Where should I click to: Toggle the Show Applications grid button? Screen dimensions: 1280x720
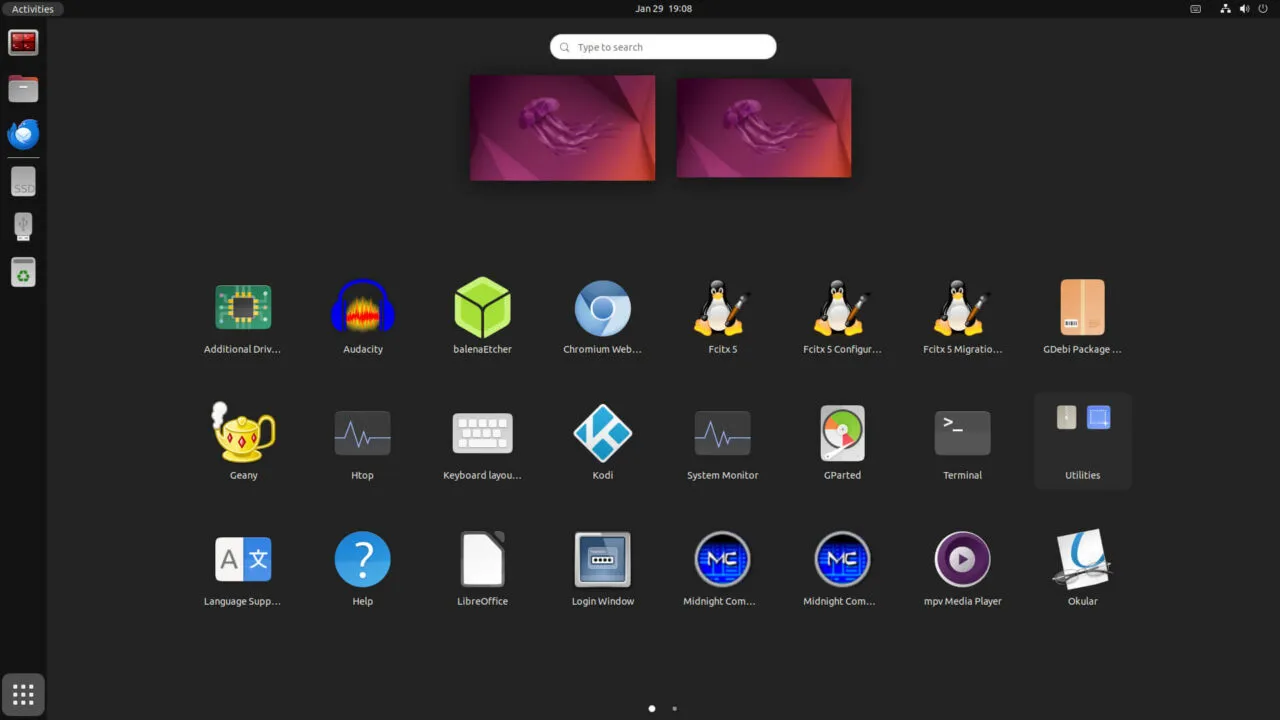23,694
